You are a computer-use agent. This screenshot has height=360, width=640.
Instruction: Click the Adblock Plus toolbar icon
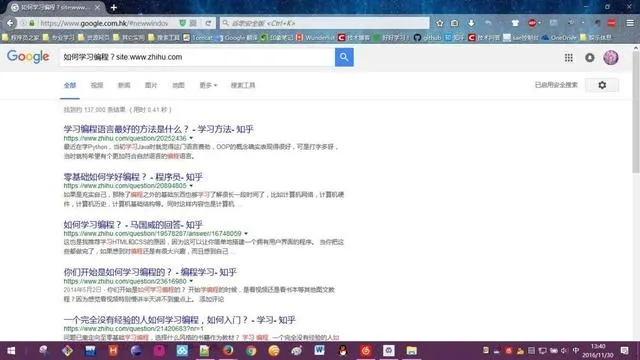(x=532, y=23)
